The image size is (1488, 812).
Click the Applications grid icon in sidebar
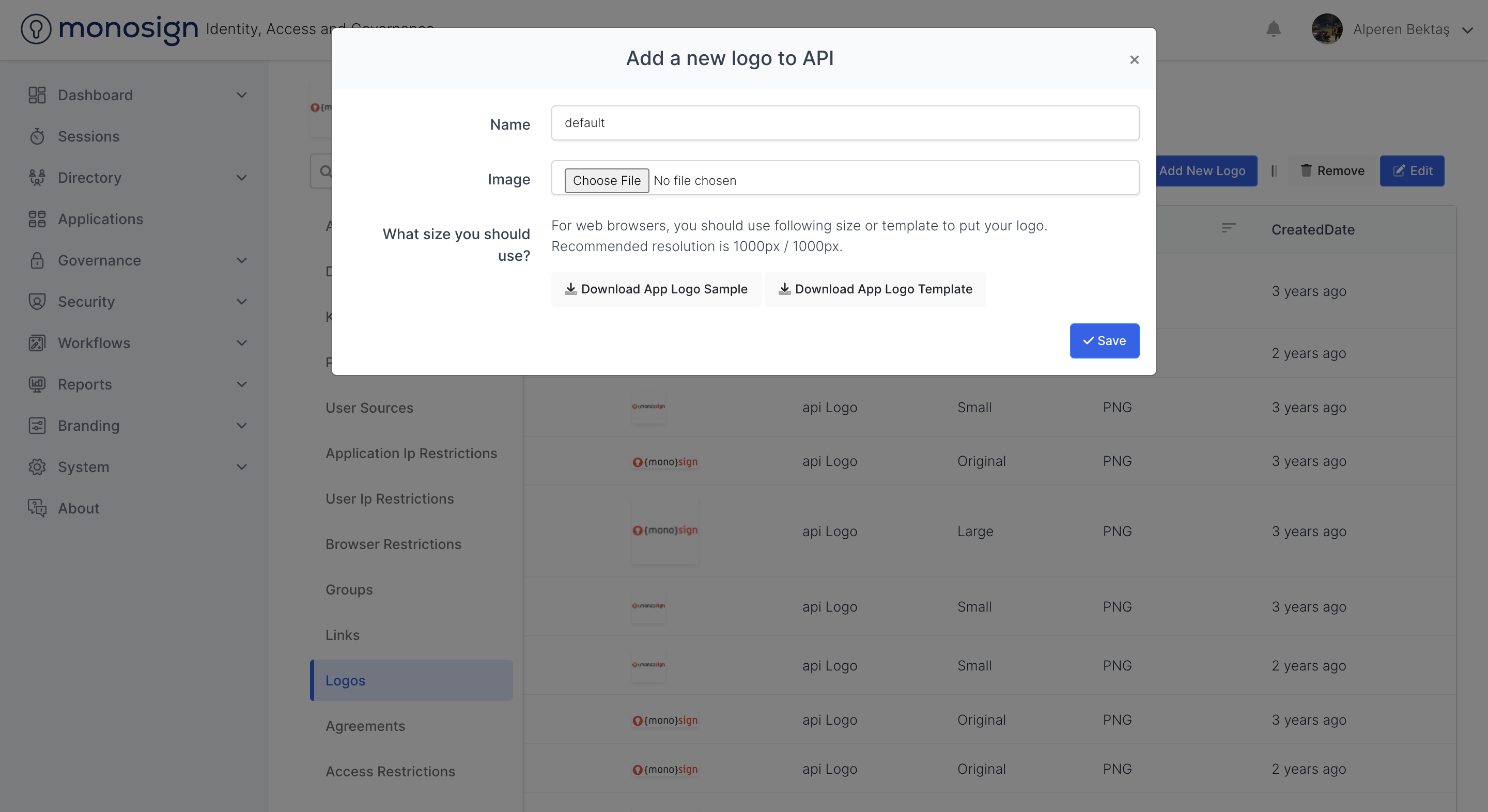37,219
